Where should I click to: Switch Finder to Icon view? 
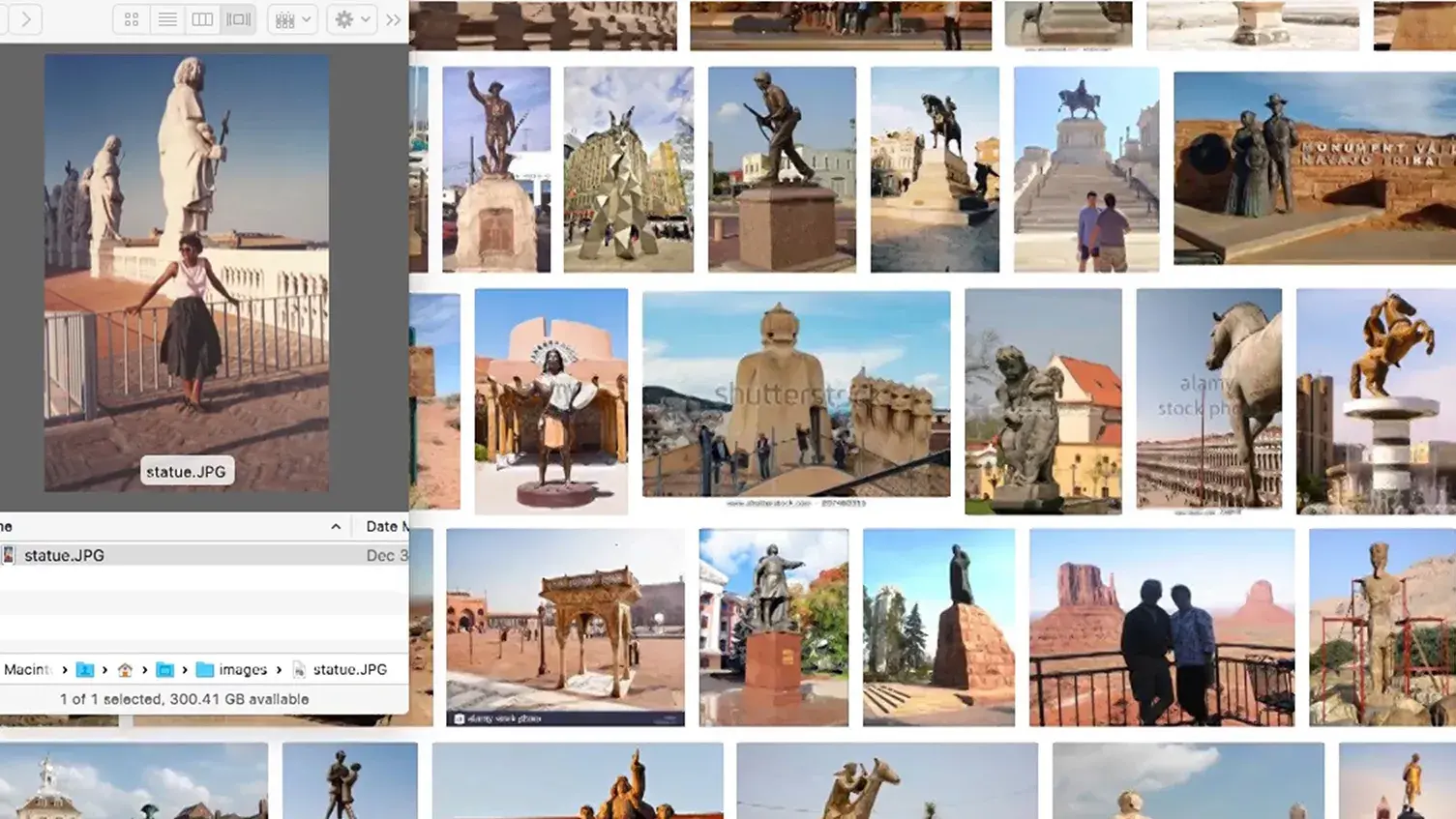(131, 18)
